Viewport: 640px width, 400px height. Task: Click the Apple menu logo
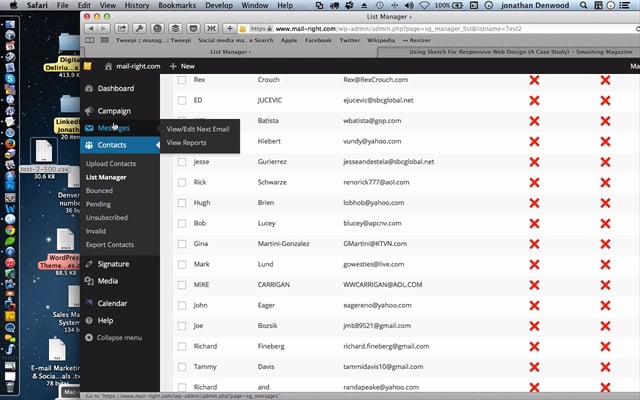coord(13,5)
